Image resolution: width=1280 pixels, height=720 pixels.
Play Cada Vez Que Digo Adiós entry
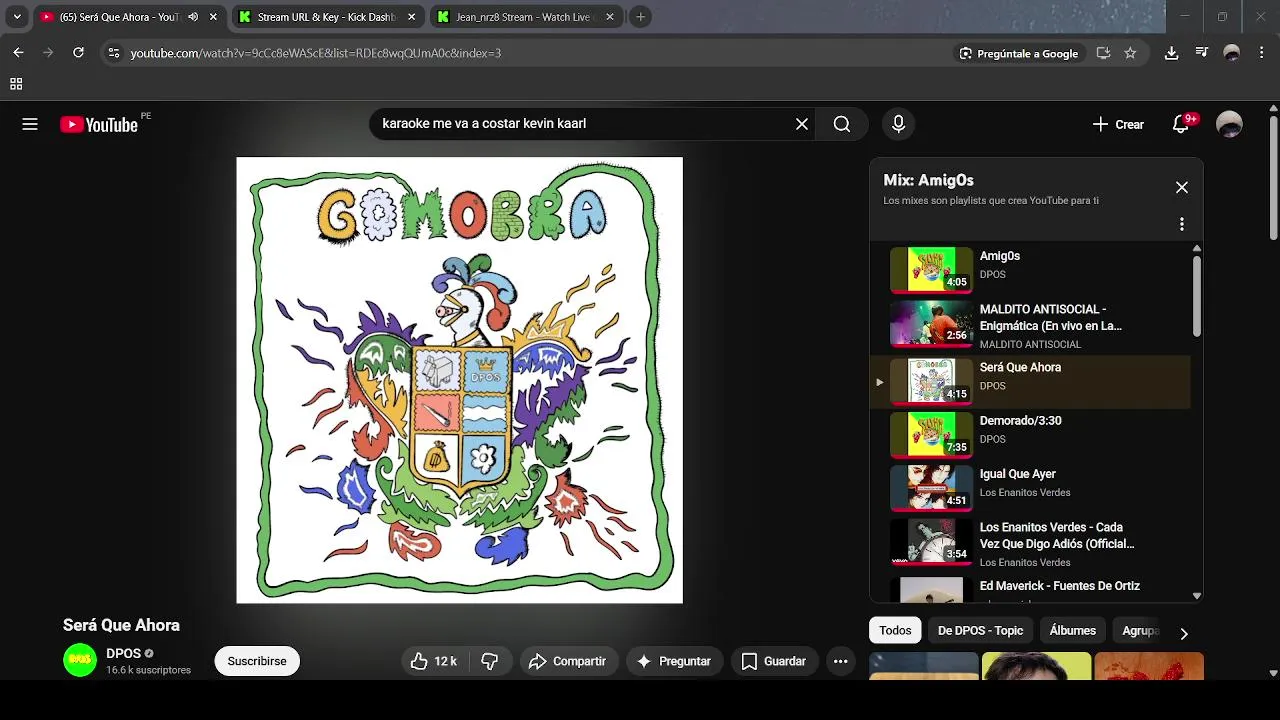click(1030, 543)
